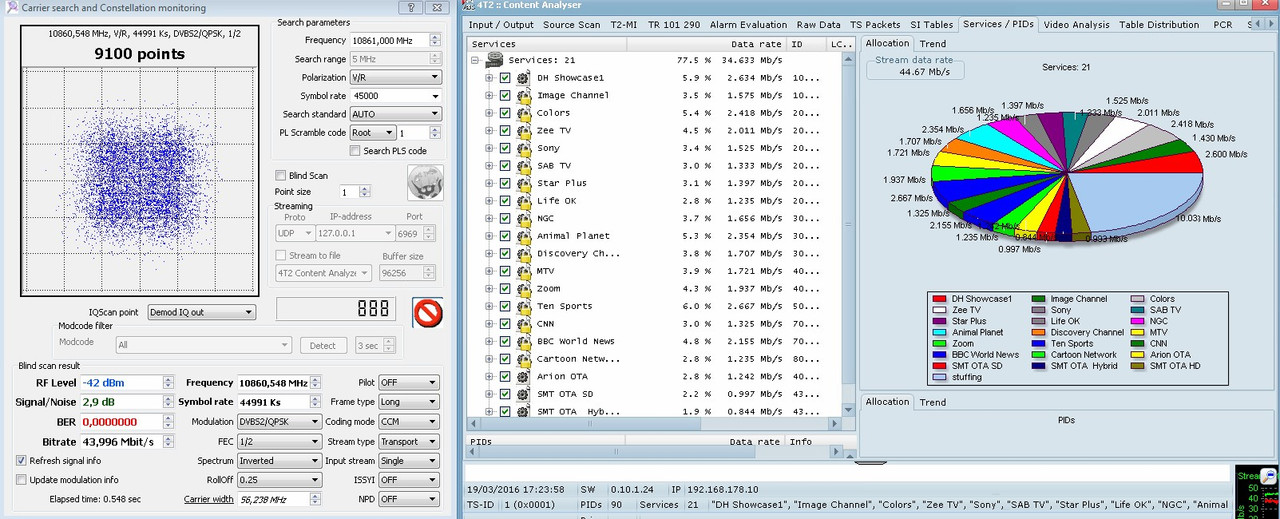Uncheck Refresh signal info

[x=21, y=461]
